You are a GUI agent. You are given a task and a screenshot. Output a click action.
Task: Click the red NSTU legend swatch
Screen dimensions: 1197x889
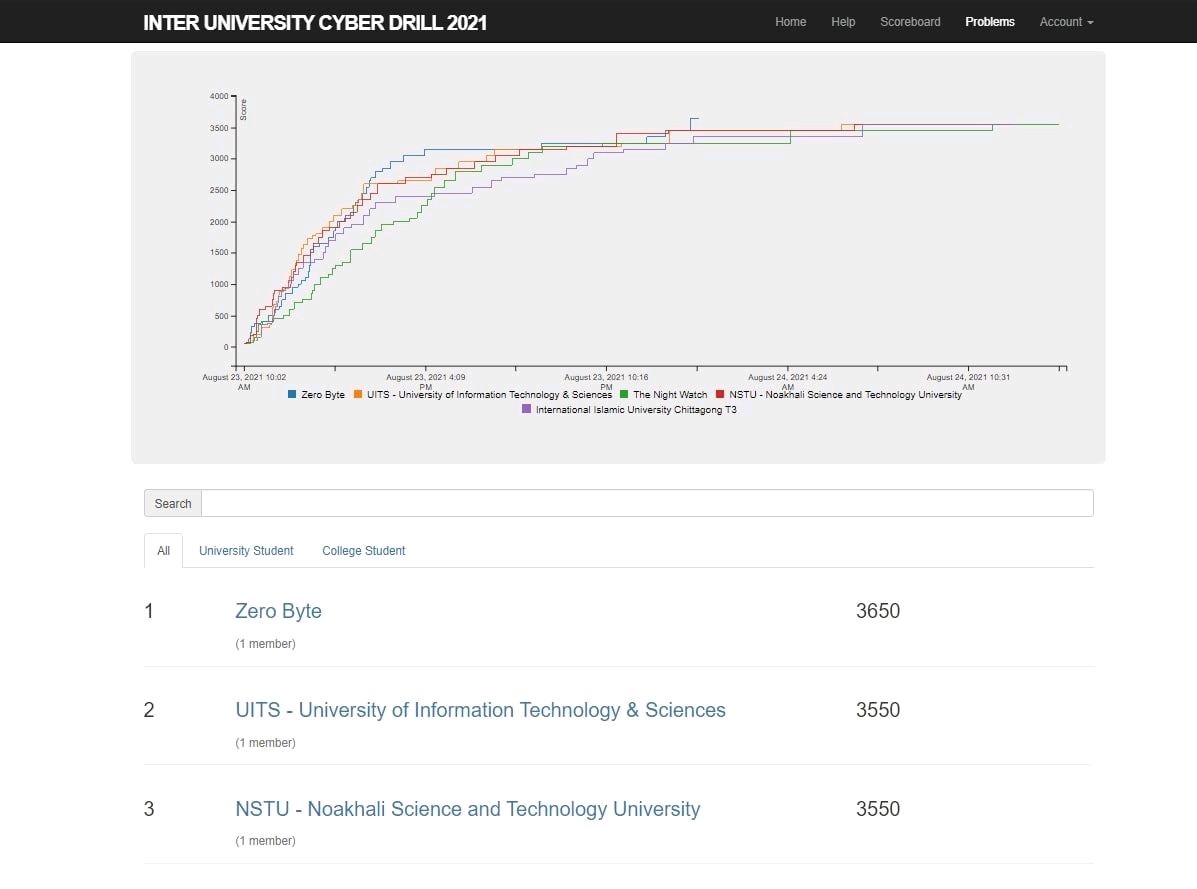coord(720,395)
